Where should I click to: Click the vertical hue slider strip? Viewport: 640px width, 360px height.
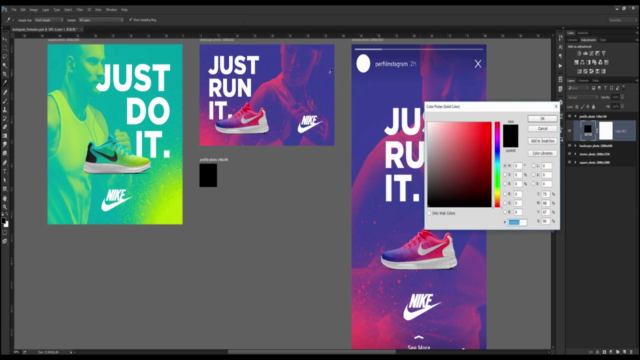[497, 164]
